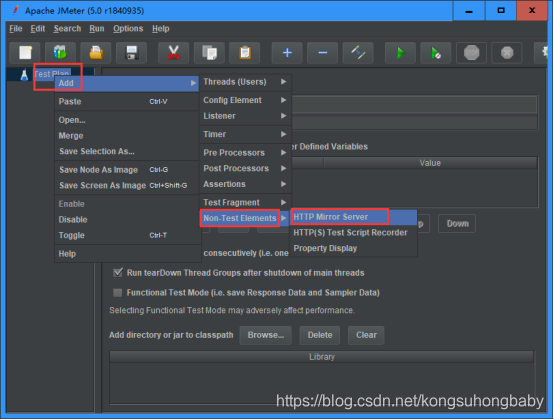Click the Browse... button
This screenshot has width=554, height=420.
tap(266, 335)
